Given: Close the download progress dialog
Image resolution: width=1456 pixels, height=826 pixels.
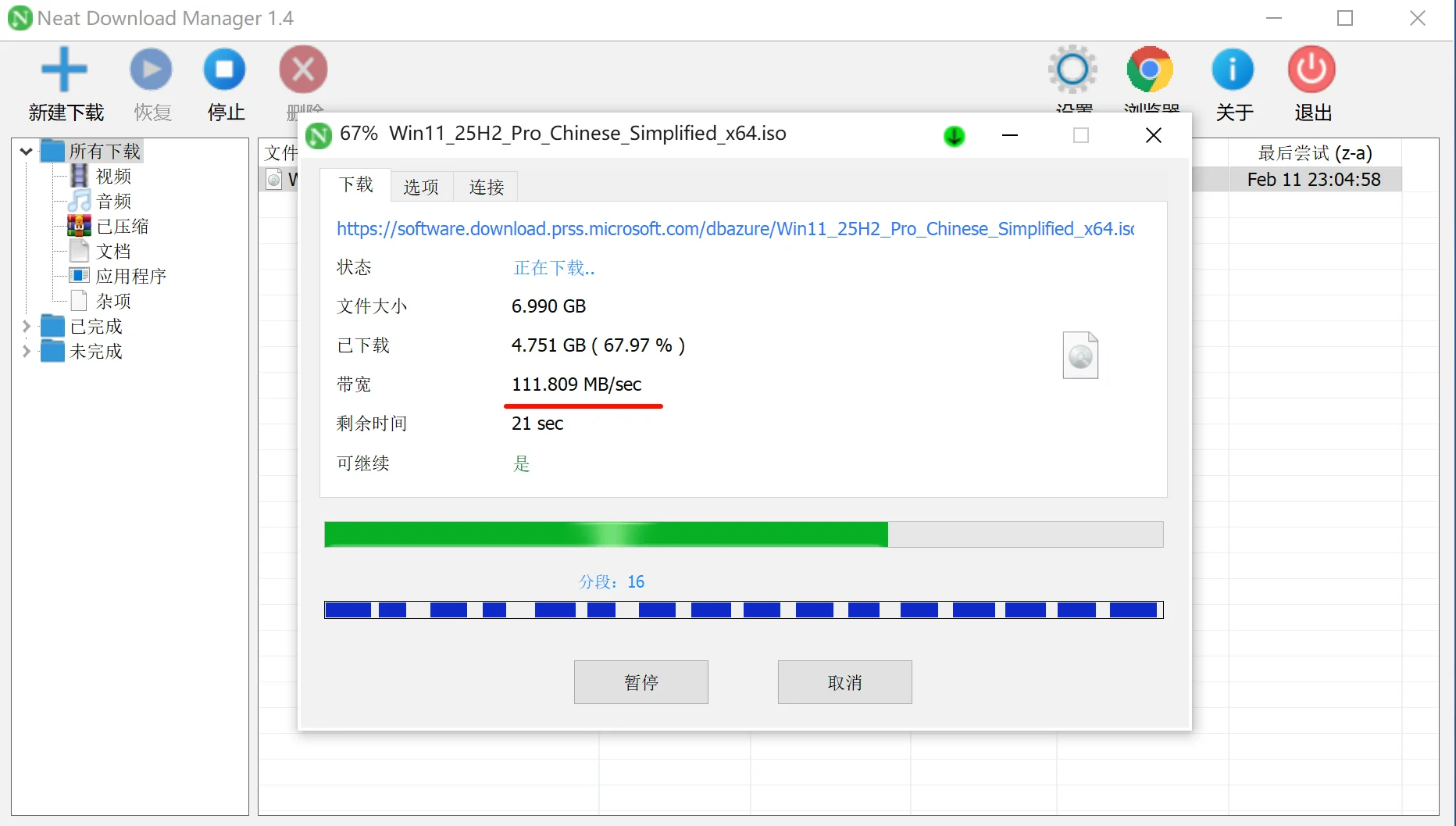Looking at the screenshot, I should click(1153, 135).
